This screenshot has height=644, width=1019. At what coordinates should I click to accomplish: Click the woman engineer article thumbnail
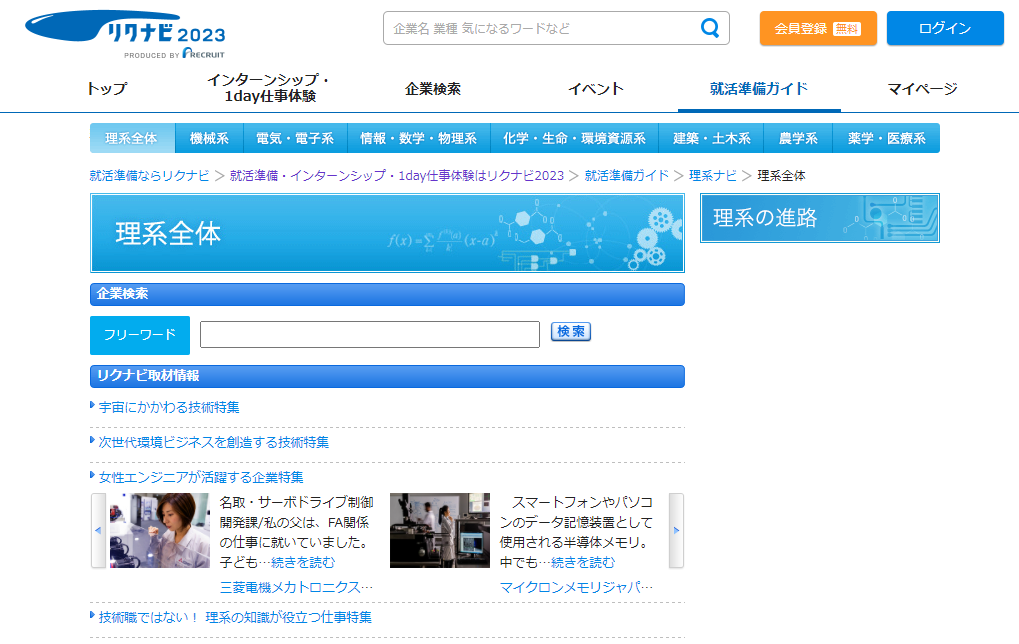(160, 530)
